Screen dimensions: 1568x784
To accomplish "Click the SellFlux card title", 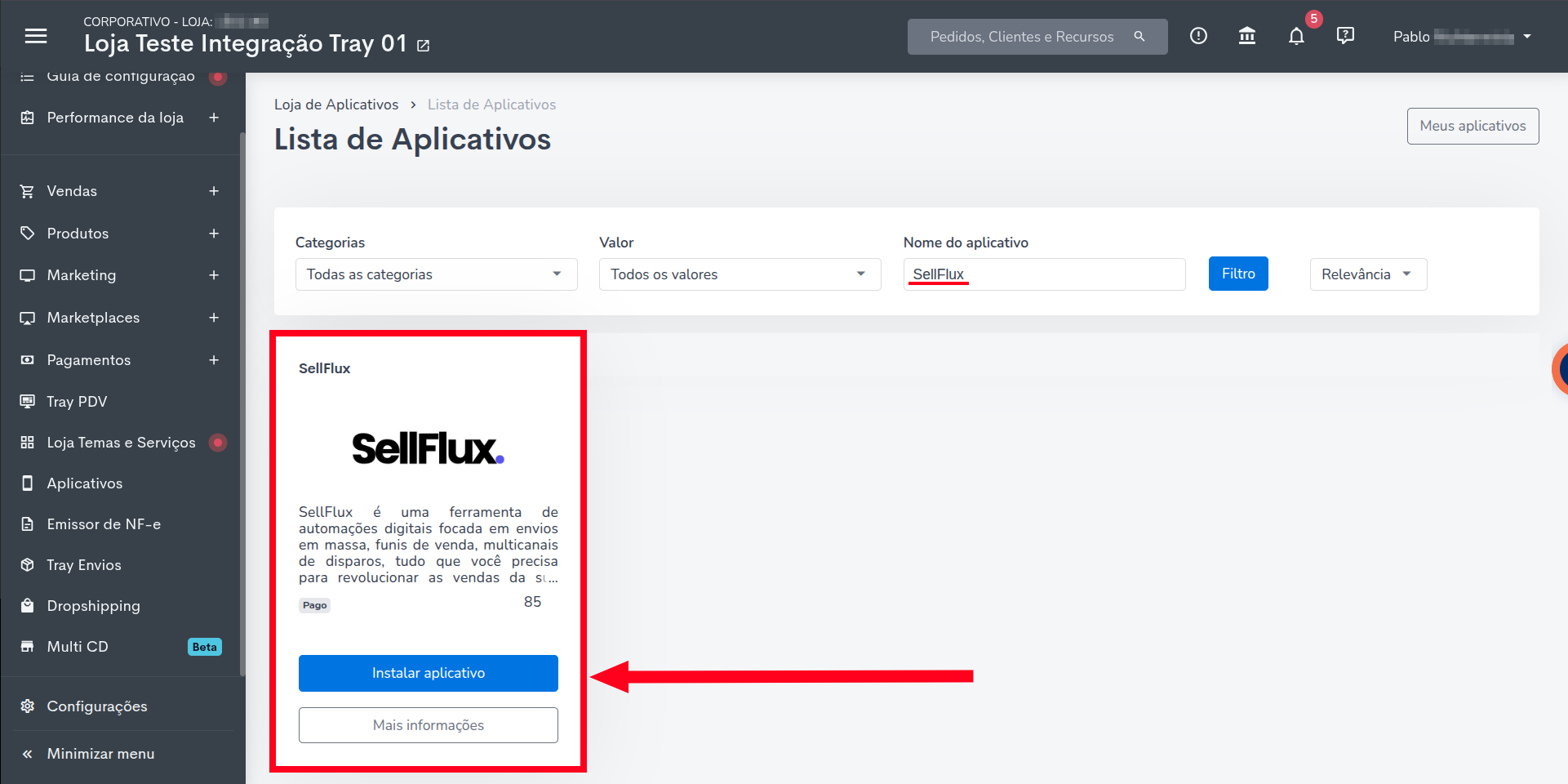I will pyautogui.click(x=324, y=368).
